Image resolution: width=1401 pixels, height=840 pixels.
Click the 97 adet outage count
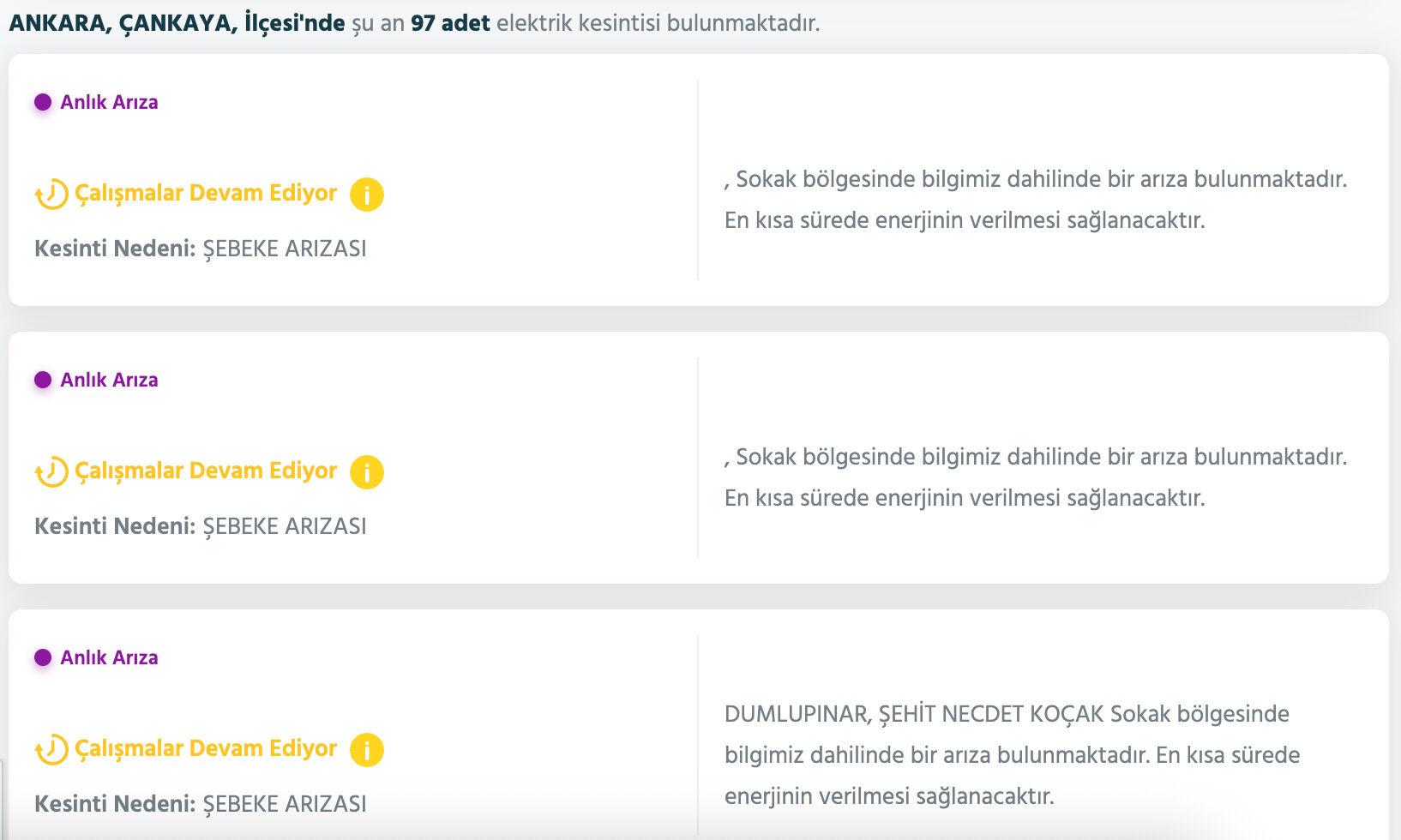pyautogui.click(x=450, y=23)
